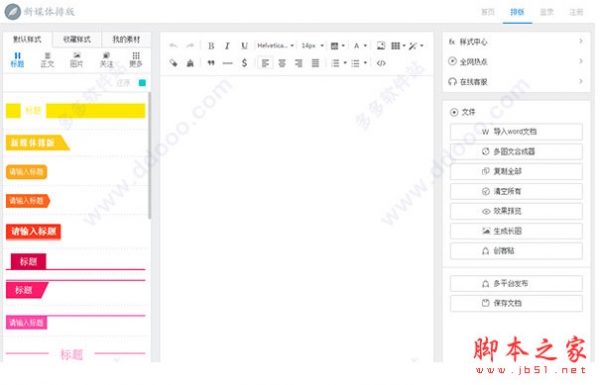Open 全网热点 panel entry

pos(516,62)
